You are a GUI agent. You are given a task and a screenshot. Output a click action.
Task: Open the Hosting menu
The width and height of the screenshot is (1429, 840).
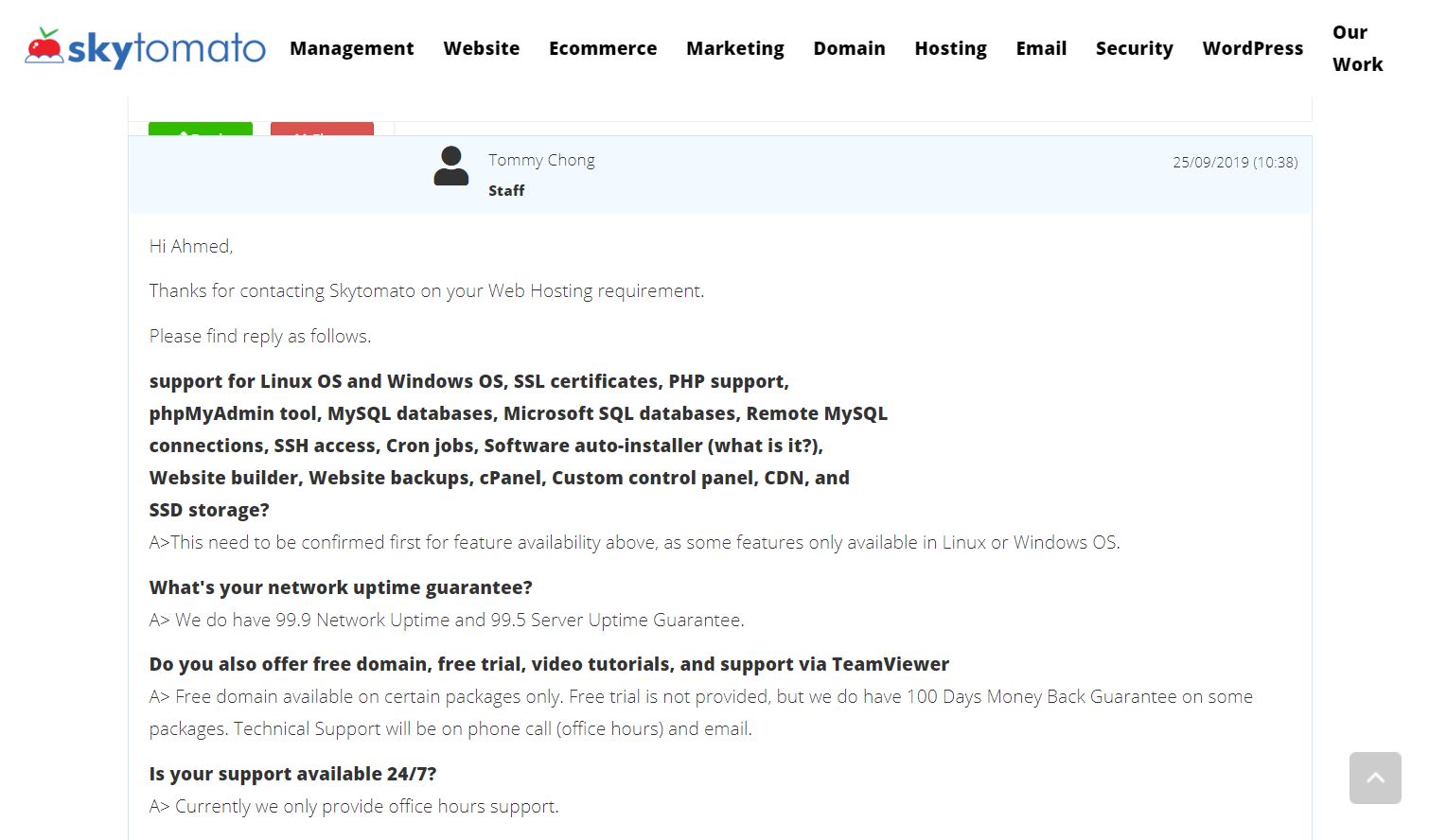click(x=951, y=48)
